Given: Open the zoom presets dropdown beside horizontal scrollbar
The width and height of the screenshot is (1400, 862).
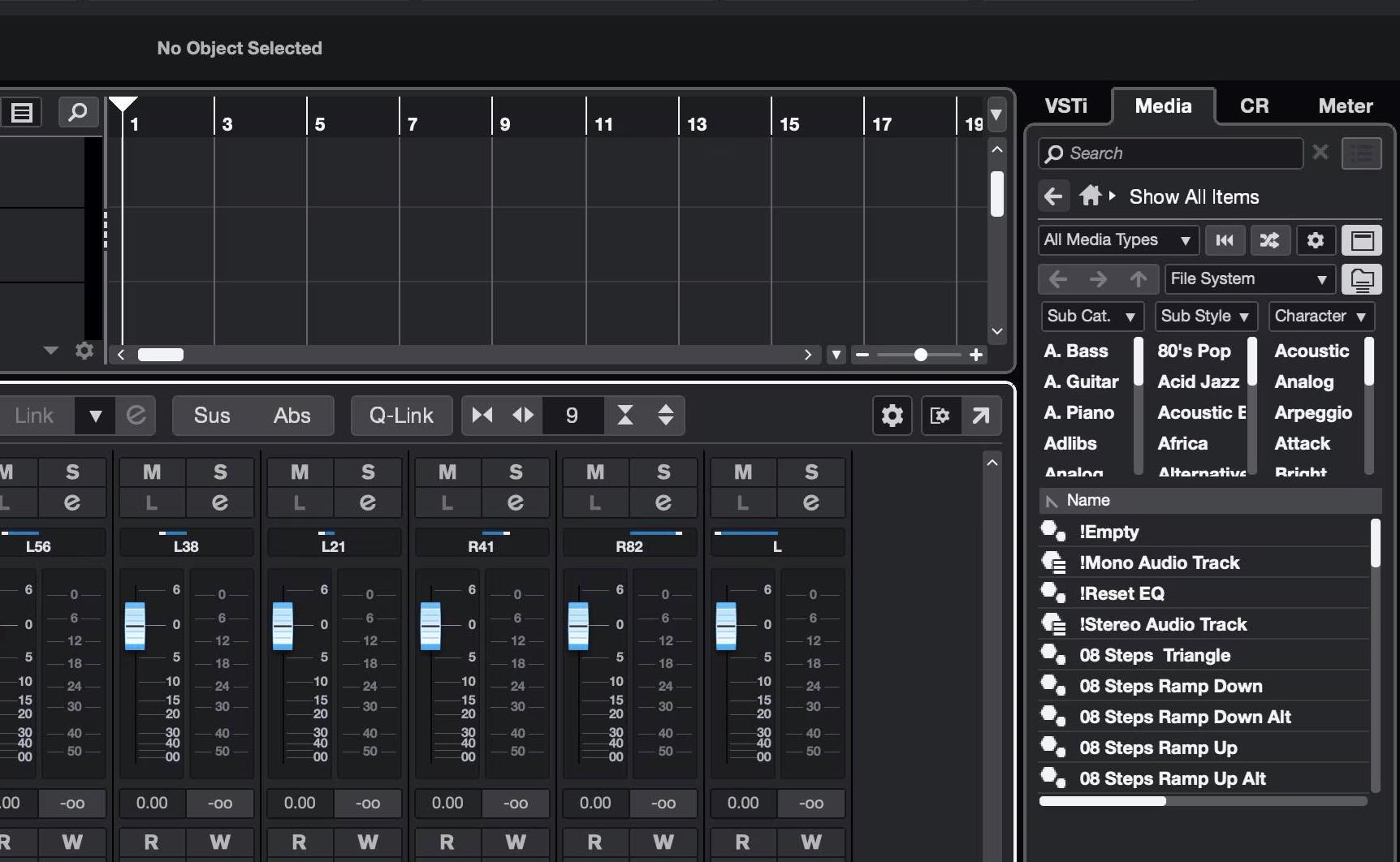Looking at the screenshot, I should (x=836, y=355).
